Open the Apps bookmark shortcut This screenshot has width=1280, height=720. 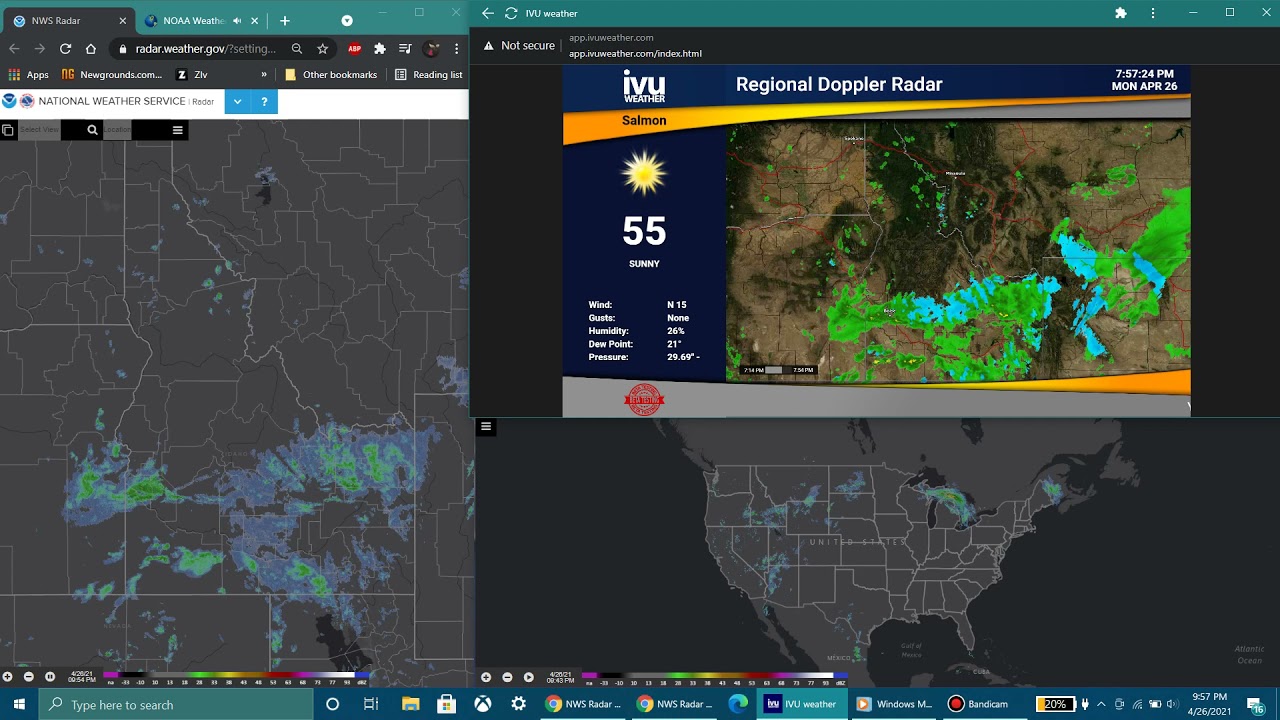28,75
